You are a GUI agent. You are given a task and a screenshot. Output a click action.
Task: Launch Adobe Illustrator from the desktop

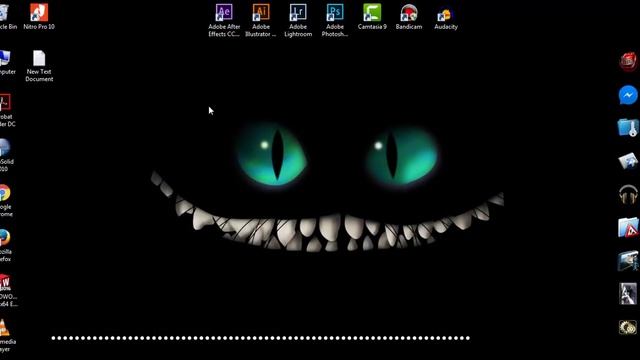pos(261,20)
